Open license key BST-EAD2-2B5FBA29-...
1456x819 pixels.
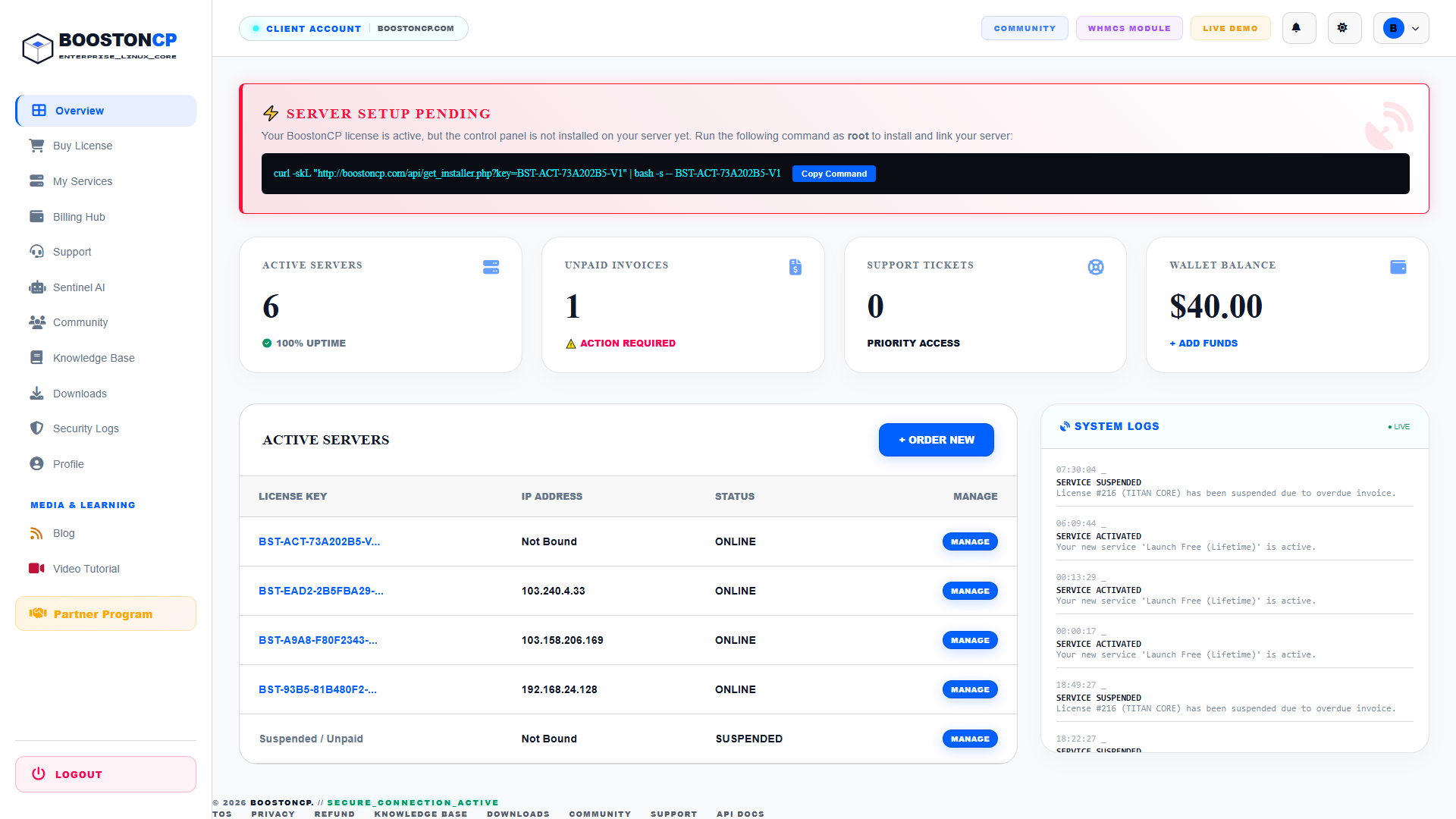tap(321, 591)
